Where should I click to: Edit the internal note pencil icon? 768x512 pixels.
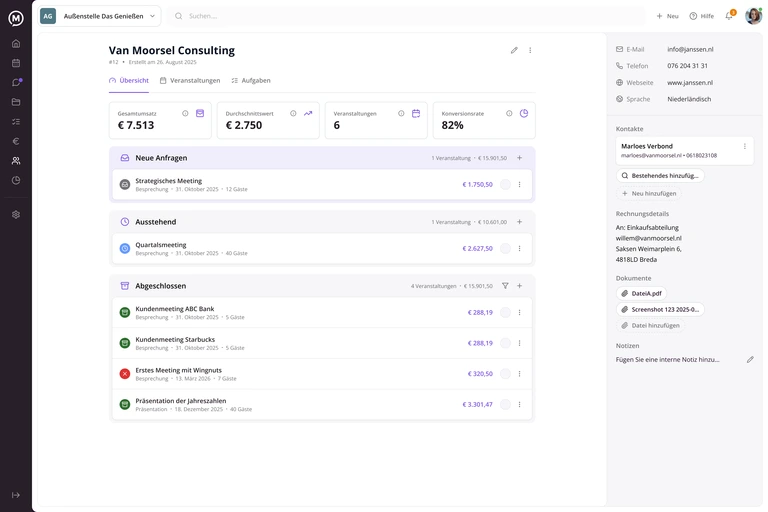tap(750, 360)
